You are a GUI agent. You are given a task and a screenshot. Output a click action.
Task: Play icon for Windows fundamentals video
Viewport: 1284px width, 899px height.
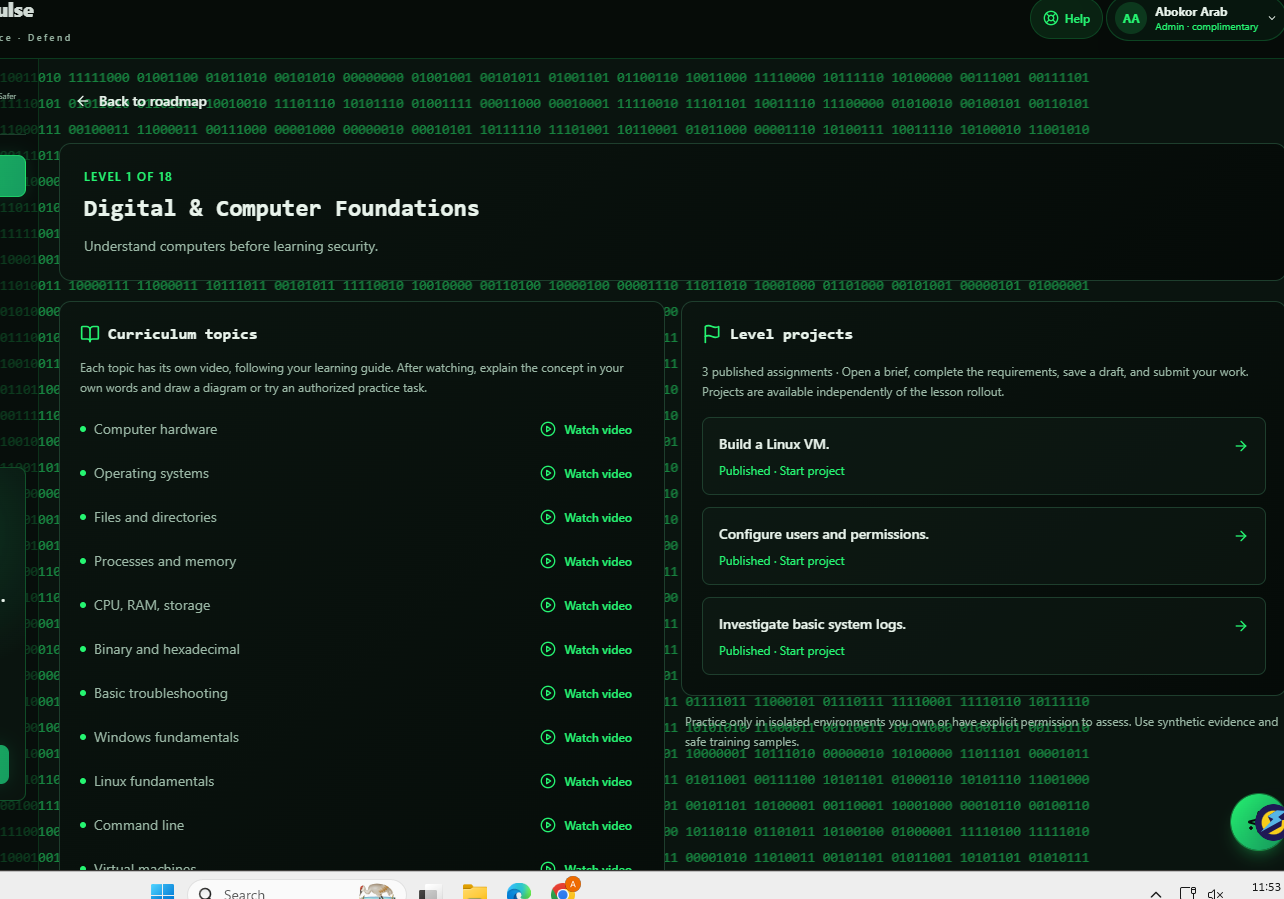pos(548,737)
